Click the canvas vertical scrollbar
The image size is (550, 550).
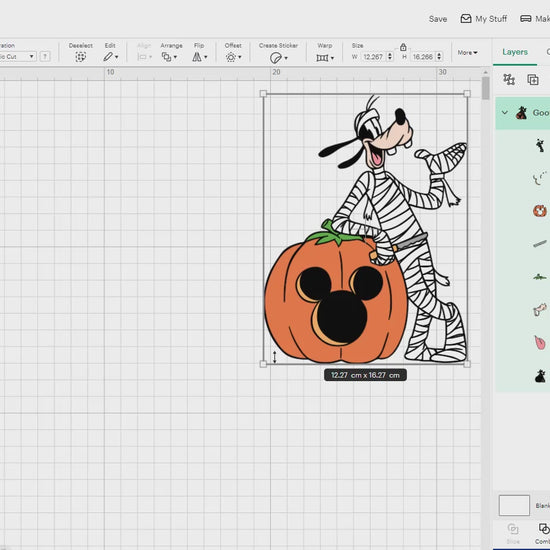(485, 88)
